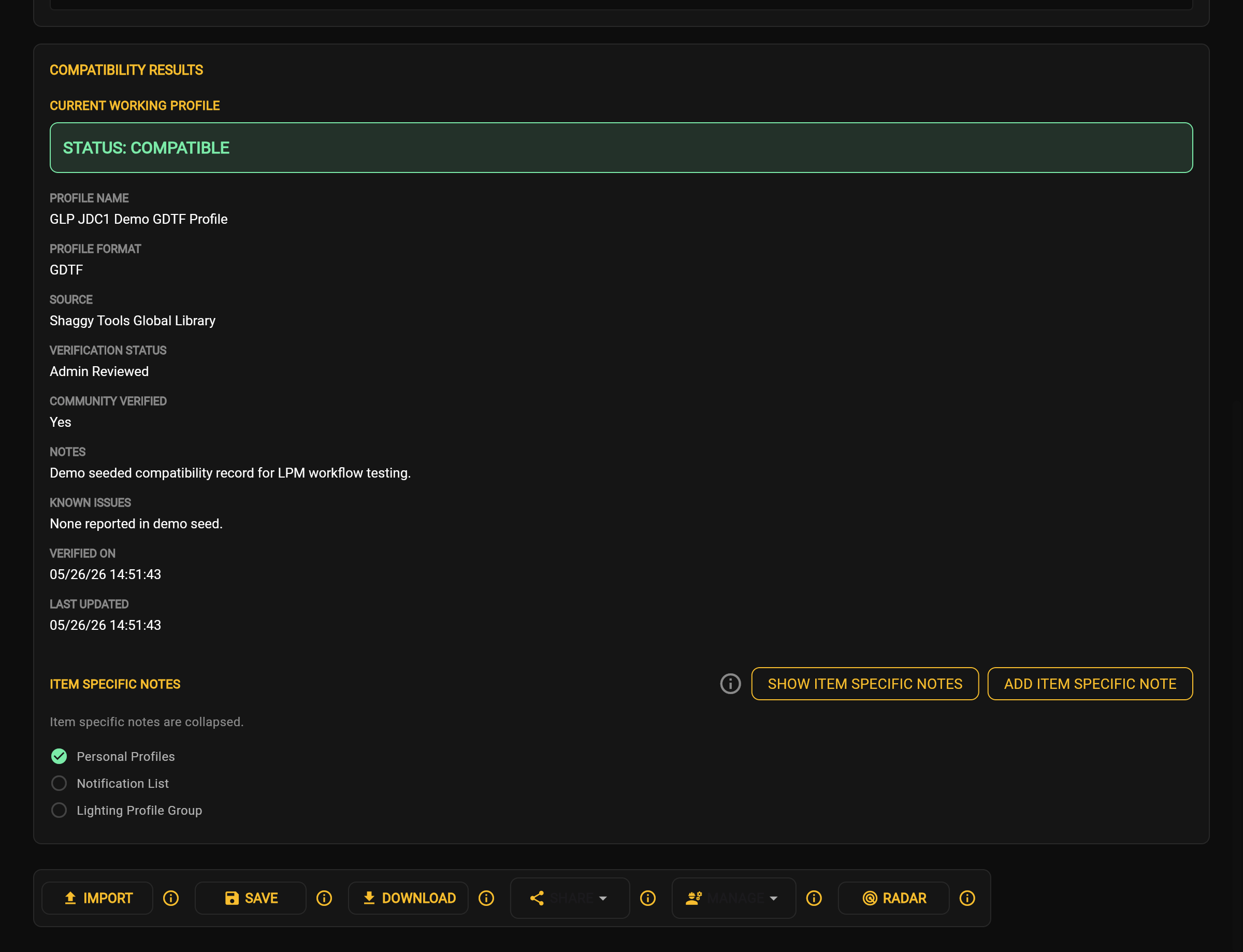Click Admin Reviewed verification status

99,372
